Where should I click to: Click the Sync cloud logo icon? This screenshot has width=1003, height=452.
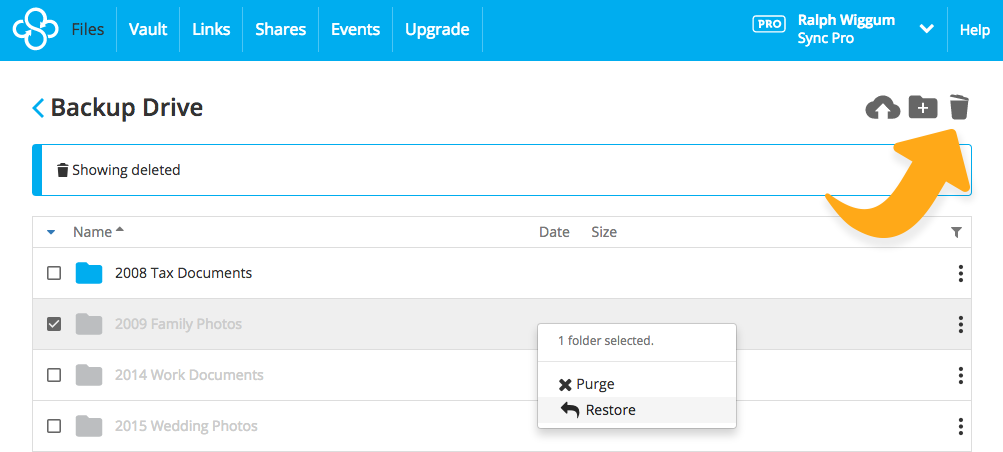tap(35, 30)
